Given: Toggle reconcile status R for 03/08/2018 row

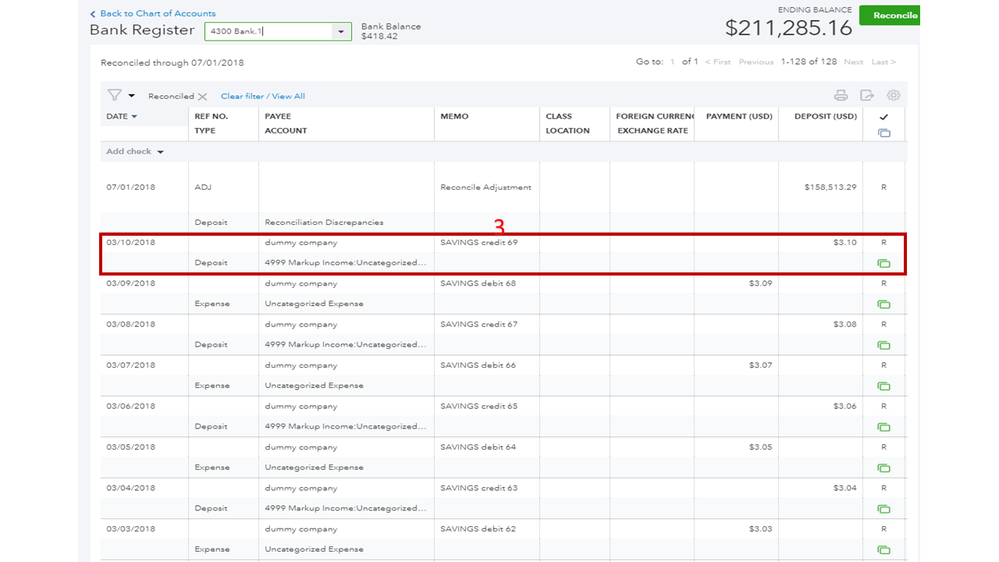Looking at the screenshot, I should pyautogui.click(x=883, y=325).
